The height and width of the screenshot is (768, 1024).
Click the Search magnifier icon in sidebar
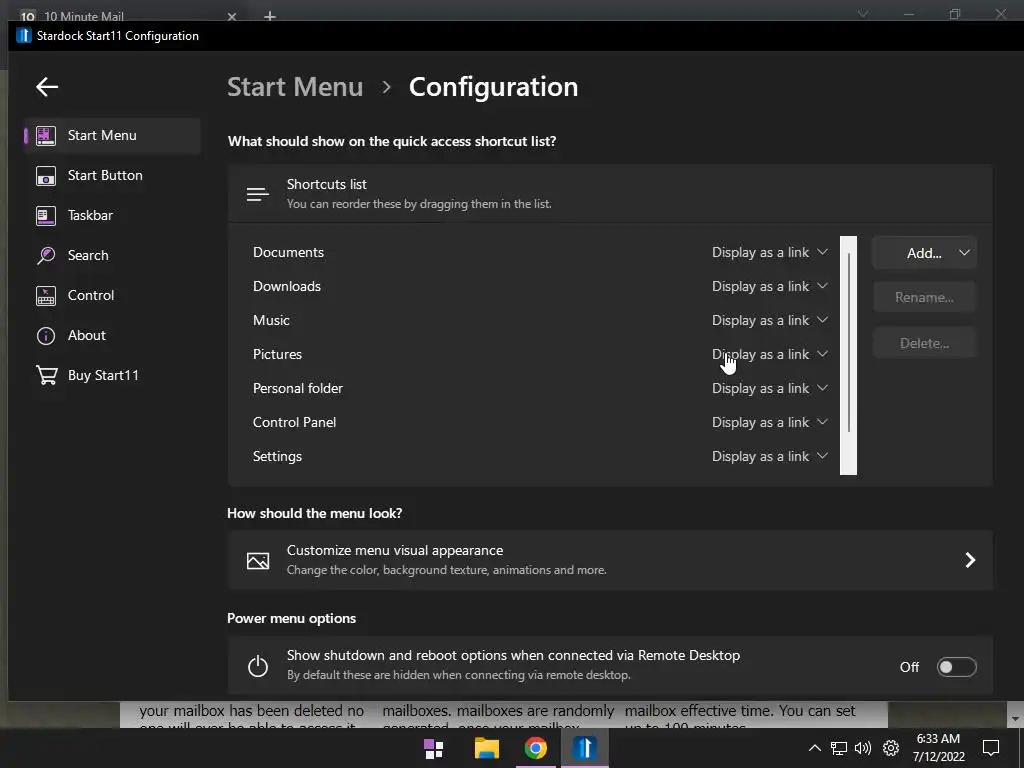click(46, 255)
